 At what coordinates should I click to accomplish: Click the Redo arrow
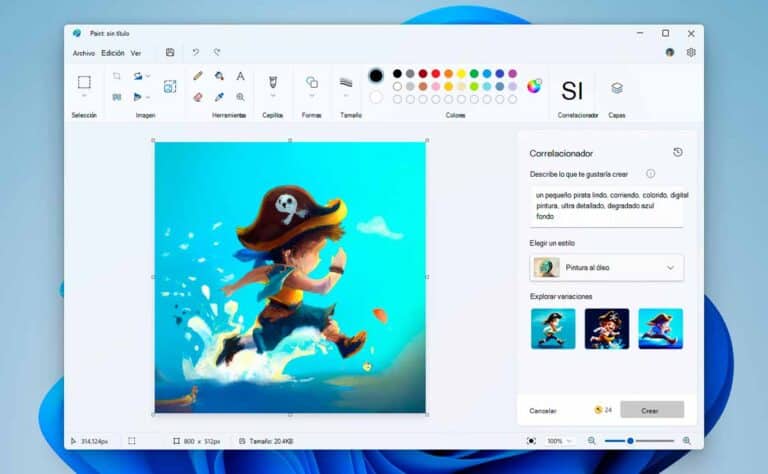[216, 52]
